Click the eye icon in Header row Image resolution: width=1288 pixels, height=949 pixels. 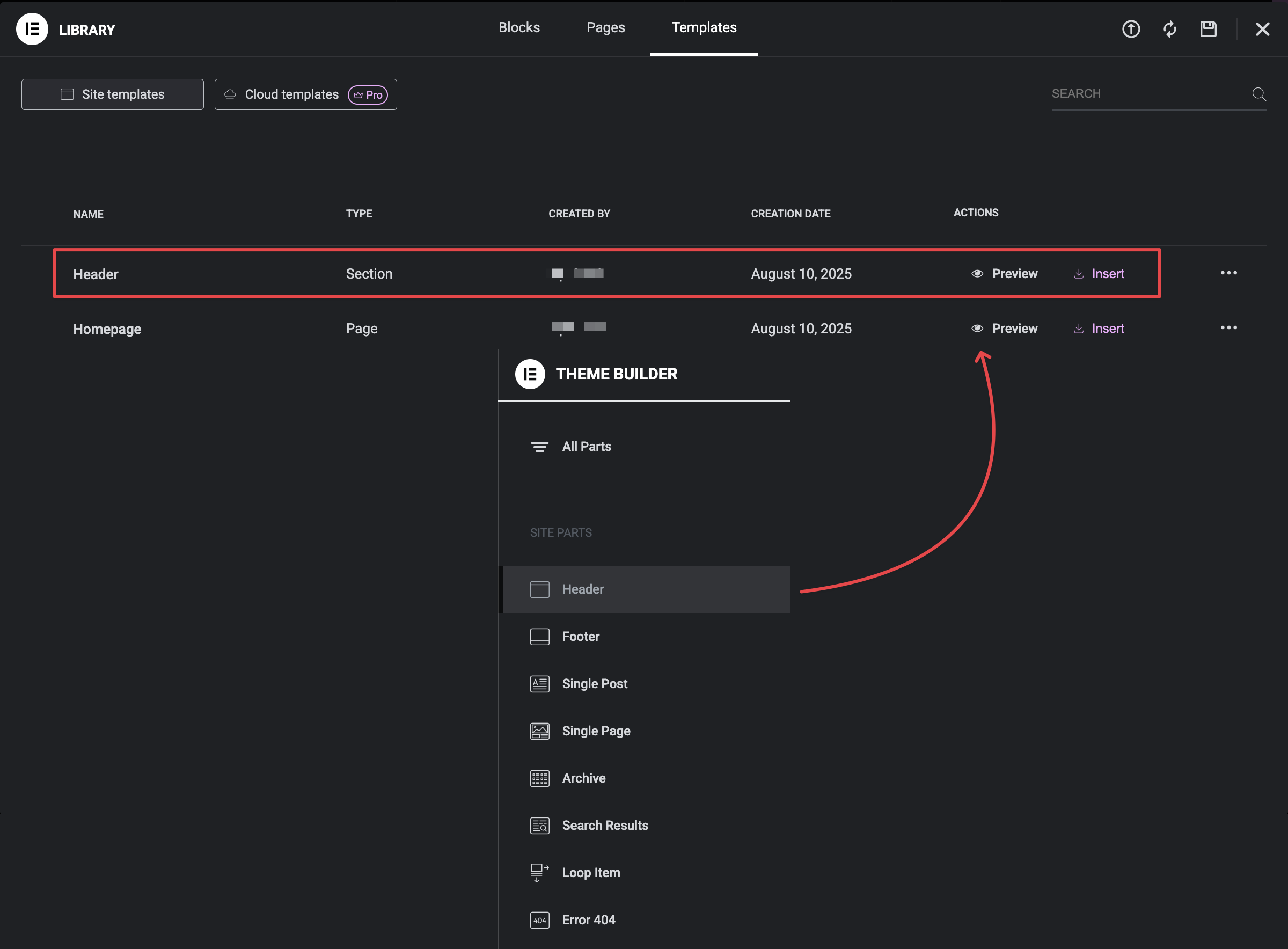tap(977, 273)
